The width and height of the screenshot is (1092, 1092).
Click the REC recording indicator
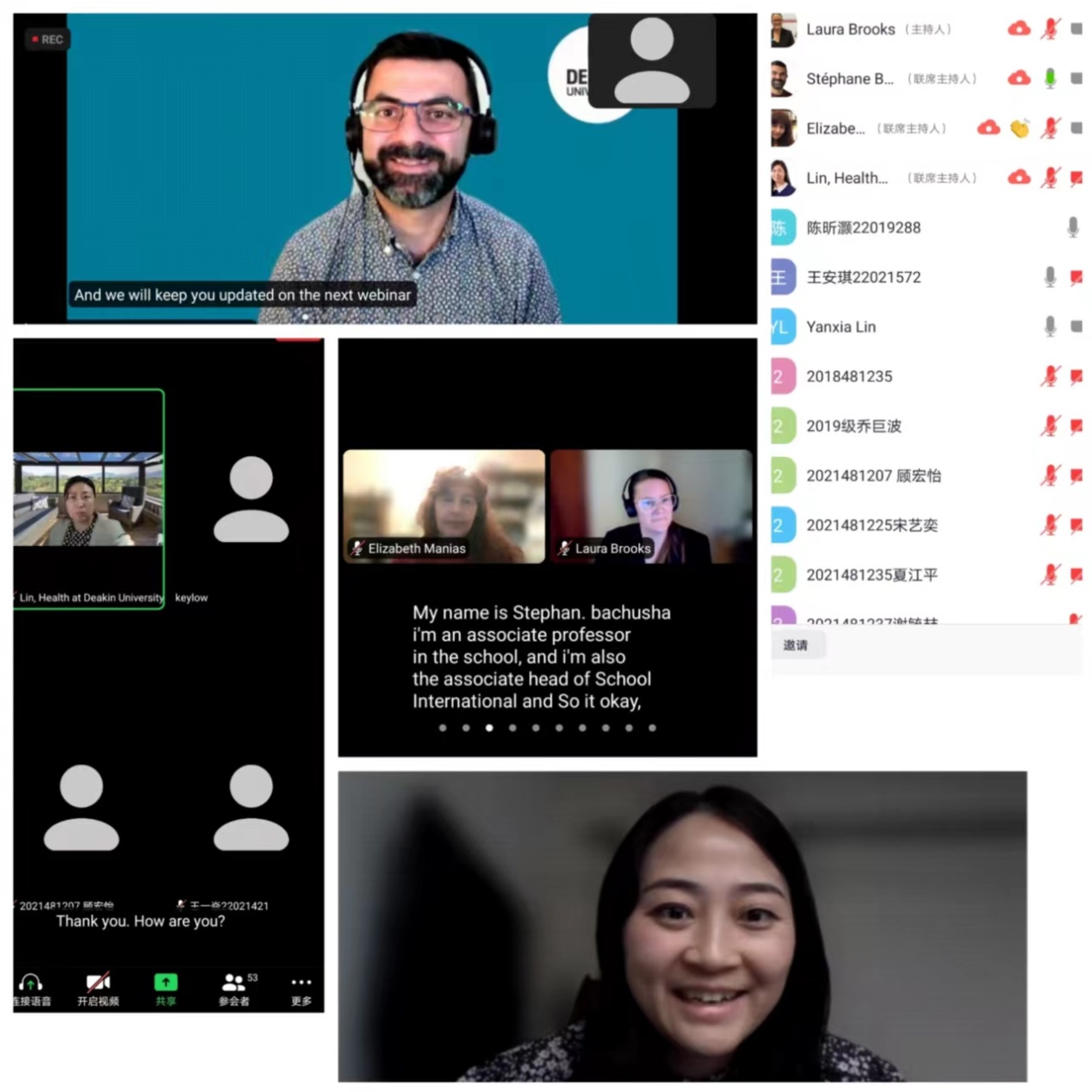click(x=47, y=40)
